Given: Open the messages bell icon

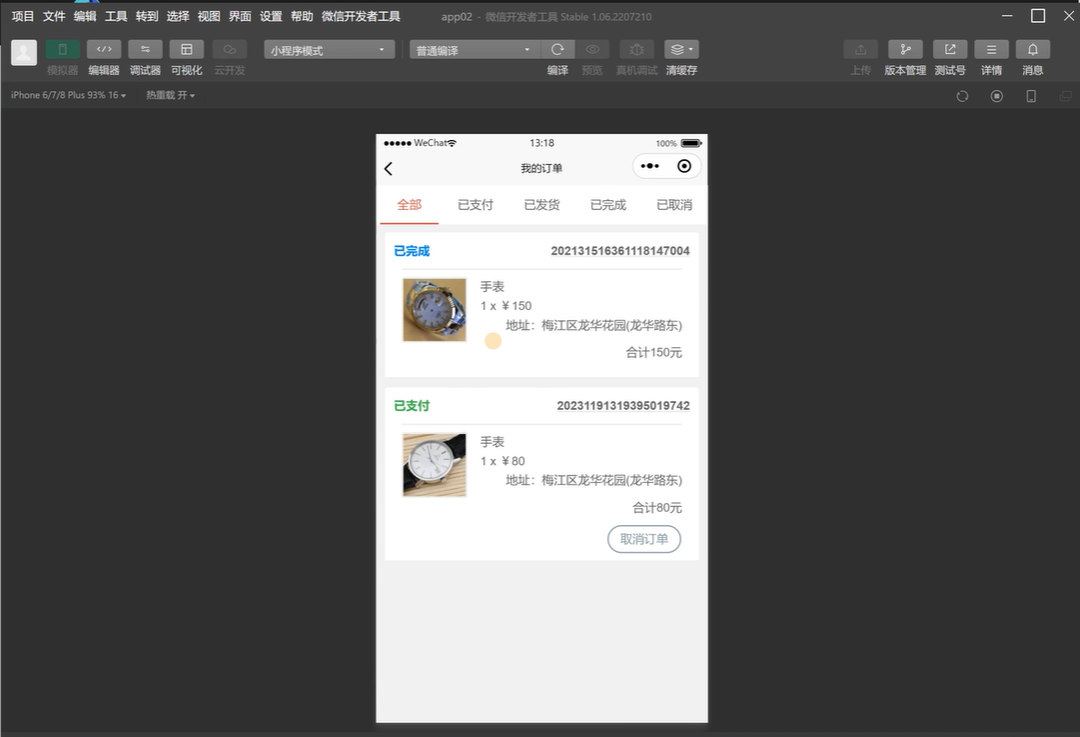Looking at the screenshot, I should [x=1032, y=50].
